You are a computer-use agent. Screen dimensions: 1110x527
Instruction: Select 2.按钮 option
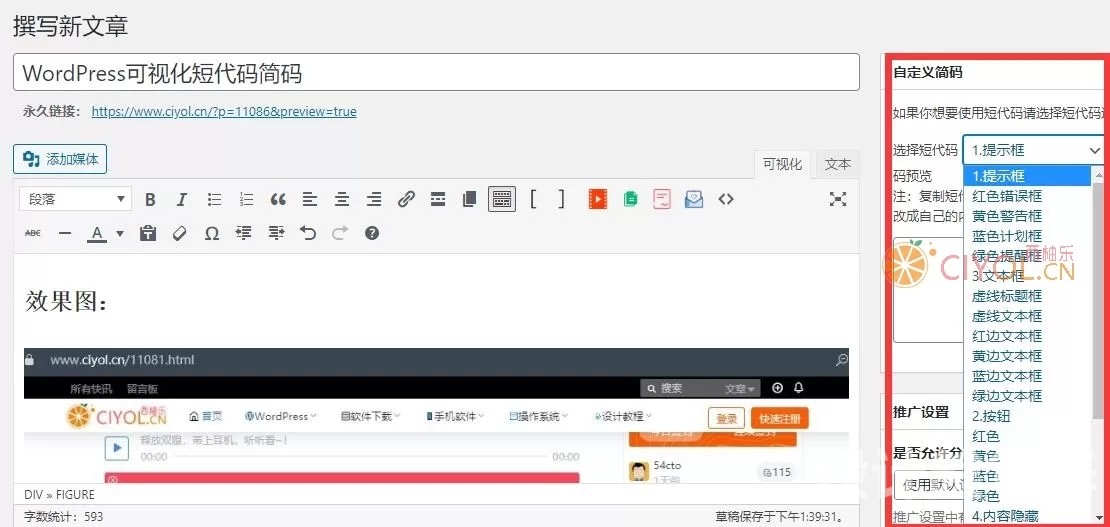click(x=1027, y=416)
